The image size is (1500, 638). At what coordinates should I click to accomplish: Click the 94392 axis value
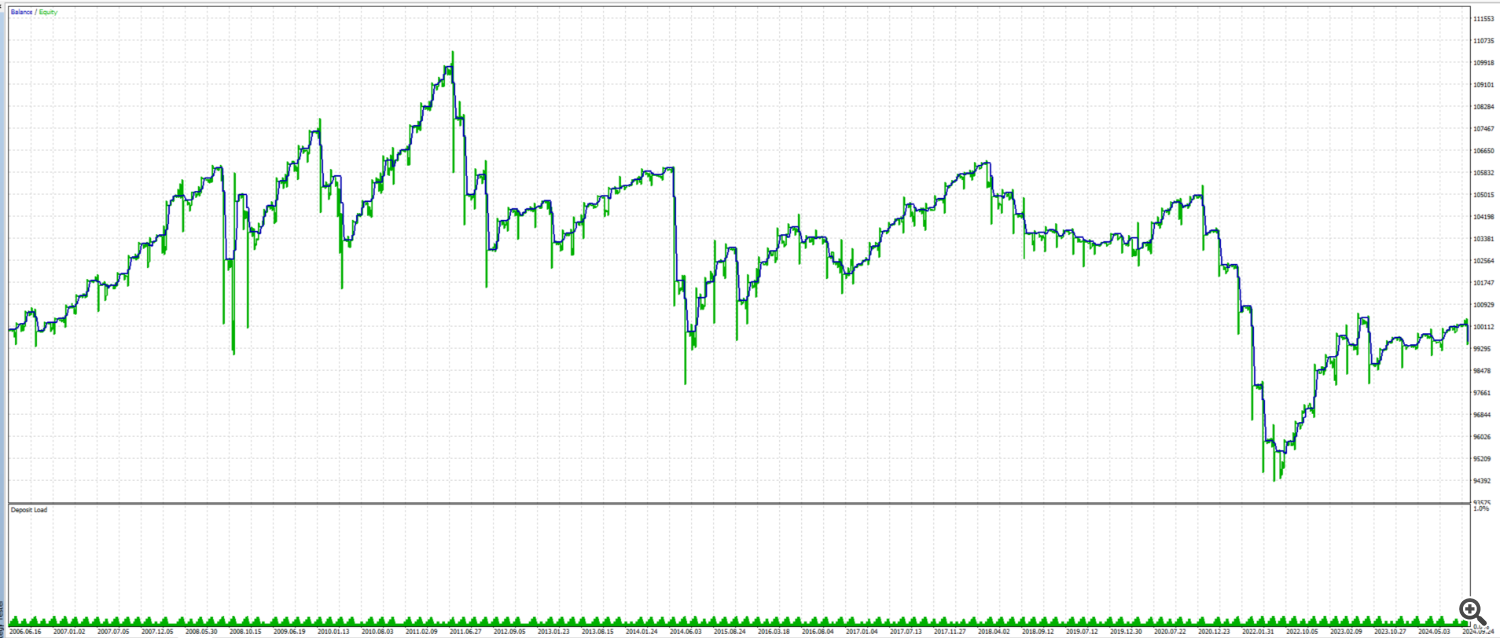click(x=1482, y=481)
